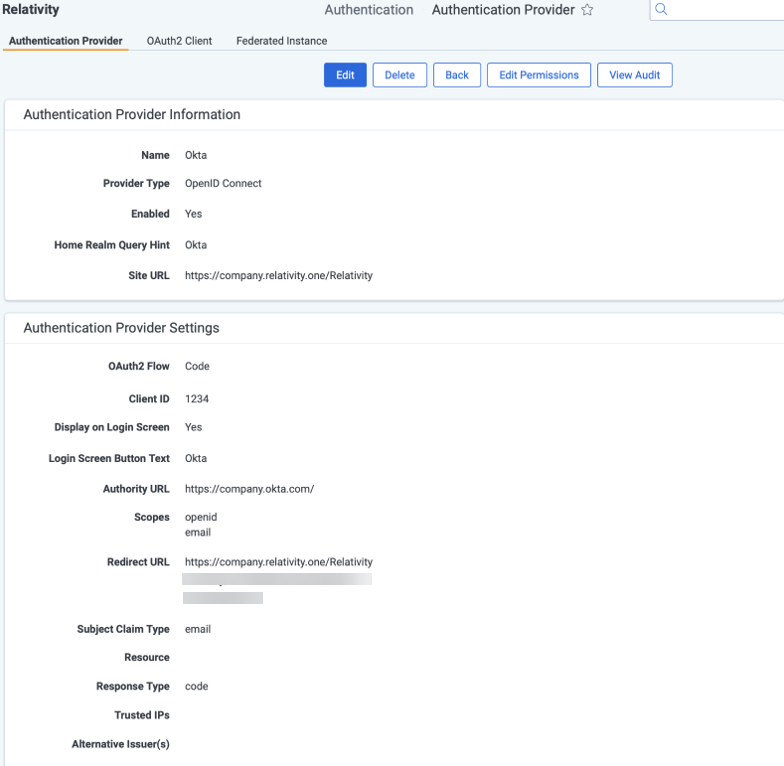Viewport: 784px width, 766px height.
Task: Click the Delete button
Action: pos(400,75)
